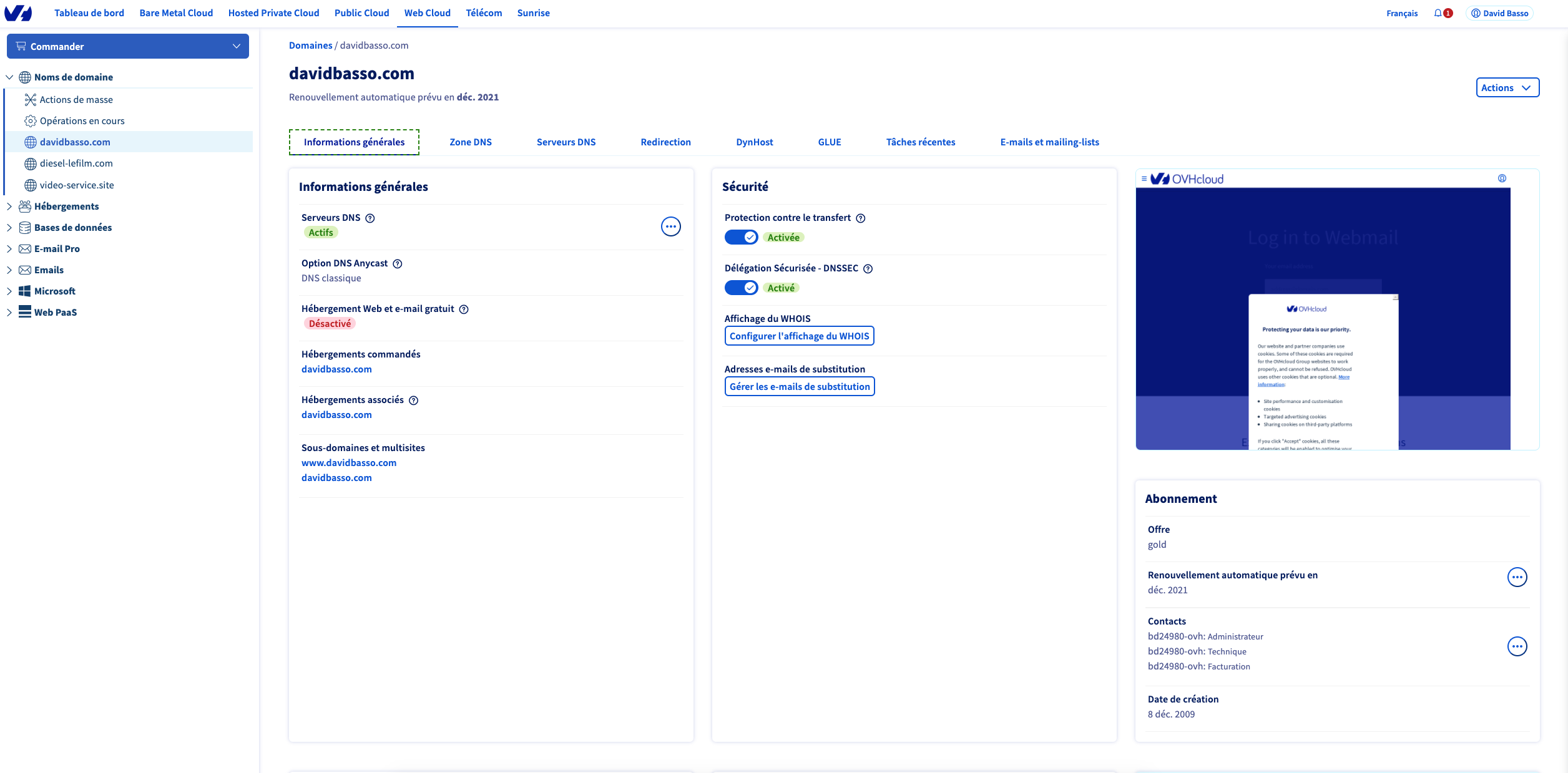Image resolution: width=1568 pixels, height=773 pixels.
Task: Click help icon beside Protection contre le transfert
Action: (861, 218)
